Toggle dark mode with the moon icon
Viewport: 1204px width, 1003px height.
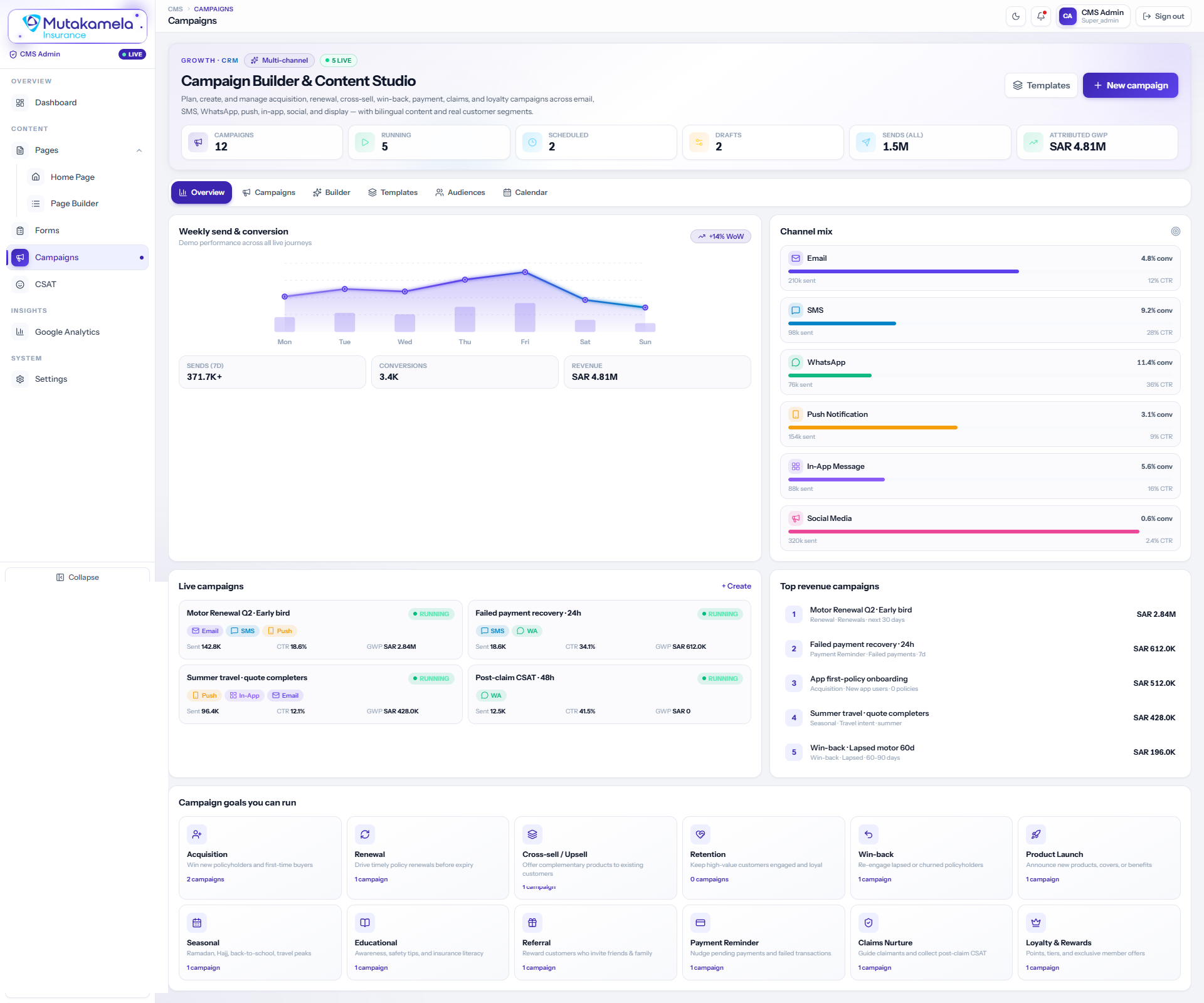tap(1016, 16)
